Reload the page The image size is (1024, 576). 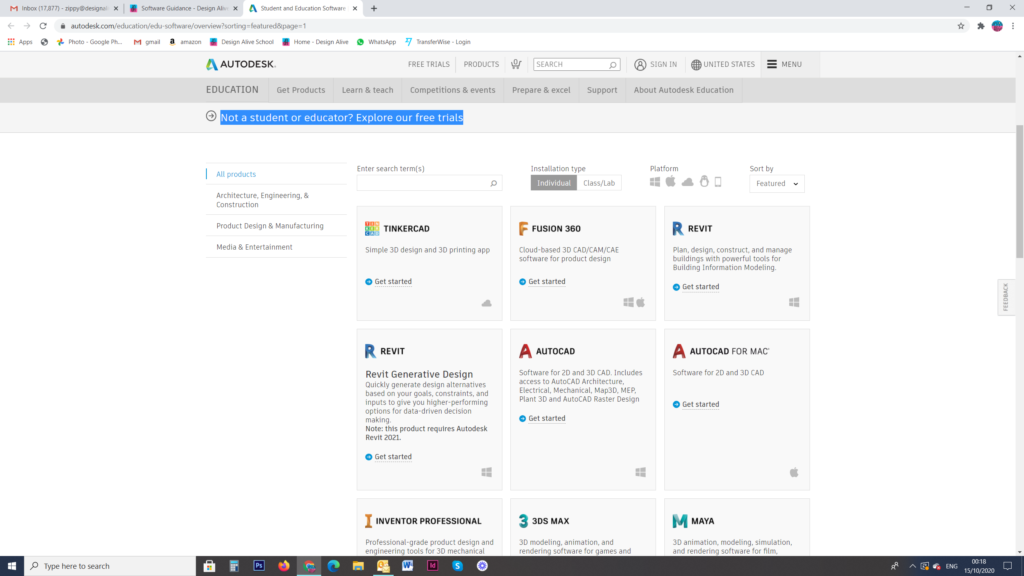coord(43,26)
